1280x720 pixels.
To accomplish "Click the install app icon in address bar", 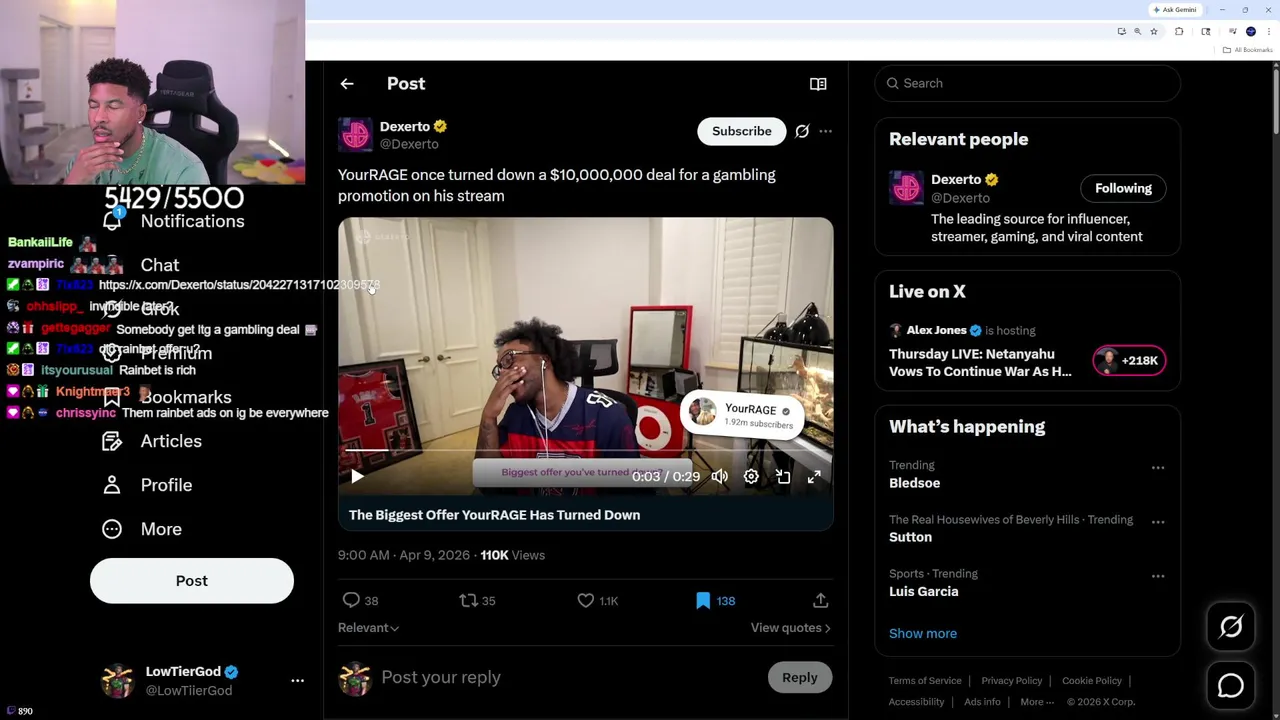I will click(x=1122, y=32).
